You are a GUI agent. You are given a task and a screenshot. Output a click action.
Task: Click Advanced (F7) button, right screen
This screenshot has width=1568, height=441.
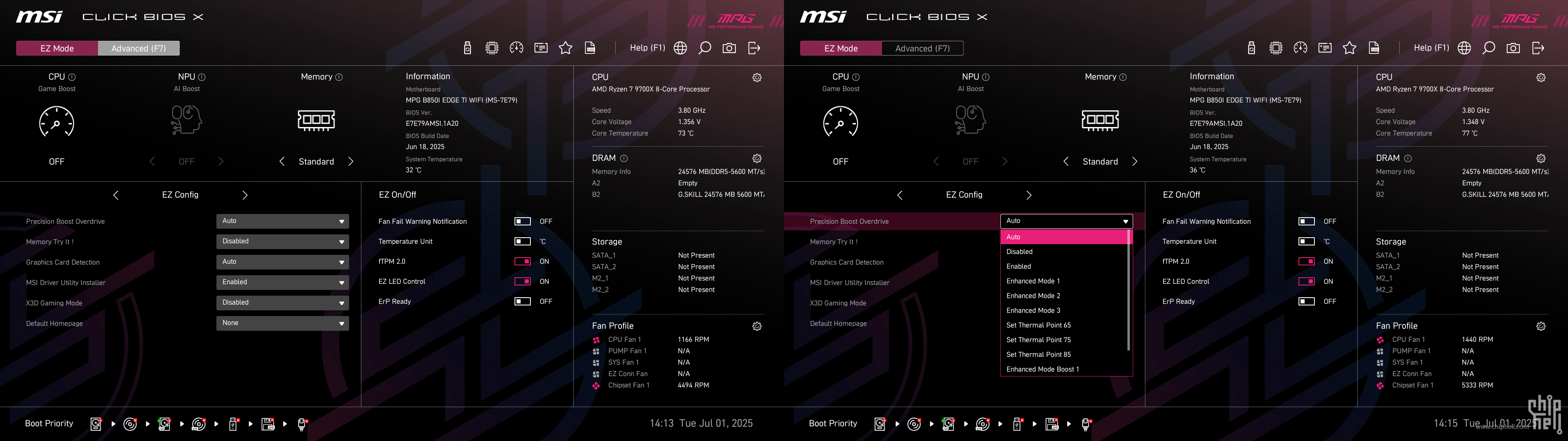pyautogui.click(x=922, y=48)
